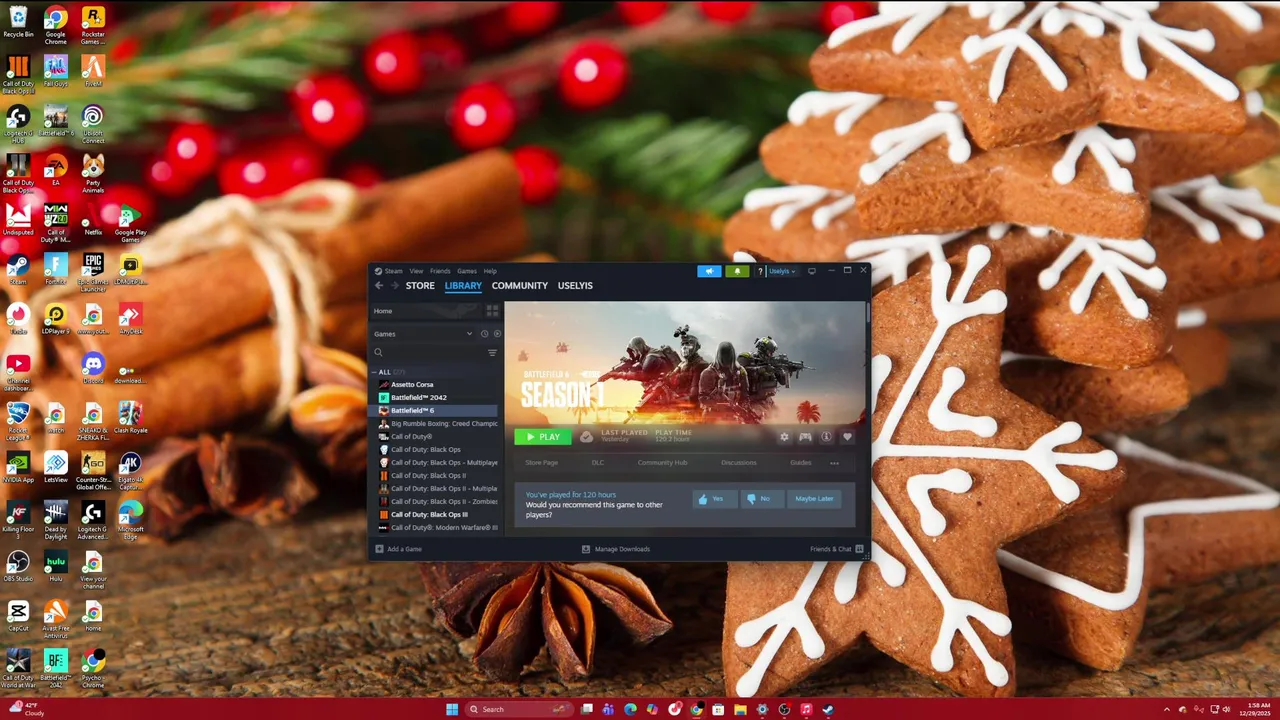This screenshot has width=1280, height=720.
Task: Open controller settings icon for Battlefield 6
Action: [805, 437]
